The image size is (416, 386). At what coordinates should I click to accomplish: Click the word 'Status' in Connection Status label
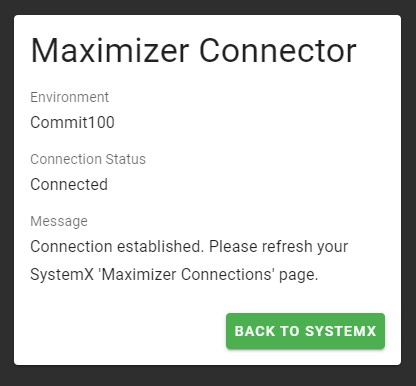126,159
